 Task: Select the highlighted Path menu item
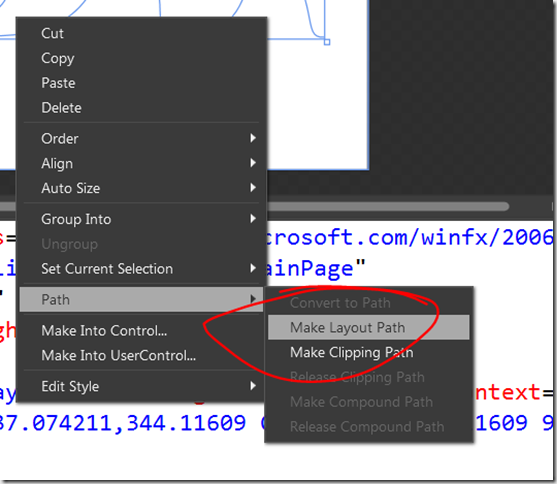141,300
